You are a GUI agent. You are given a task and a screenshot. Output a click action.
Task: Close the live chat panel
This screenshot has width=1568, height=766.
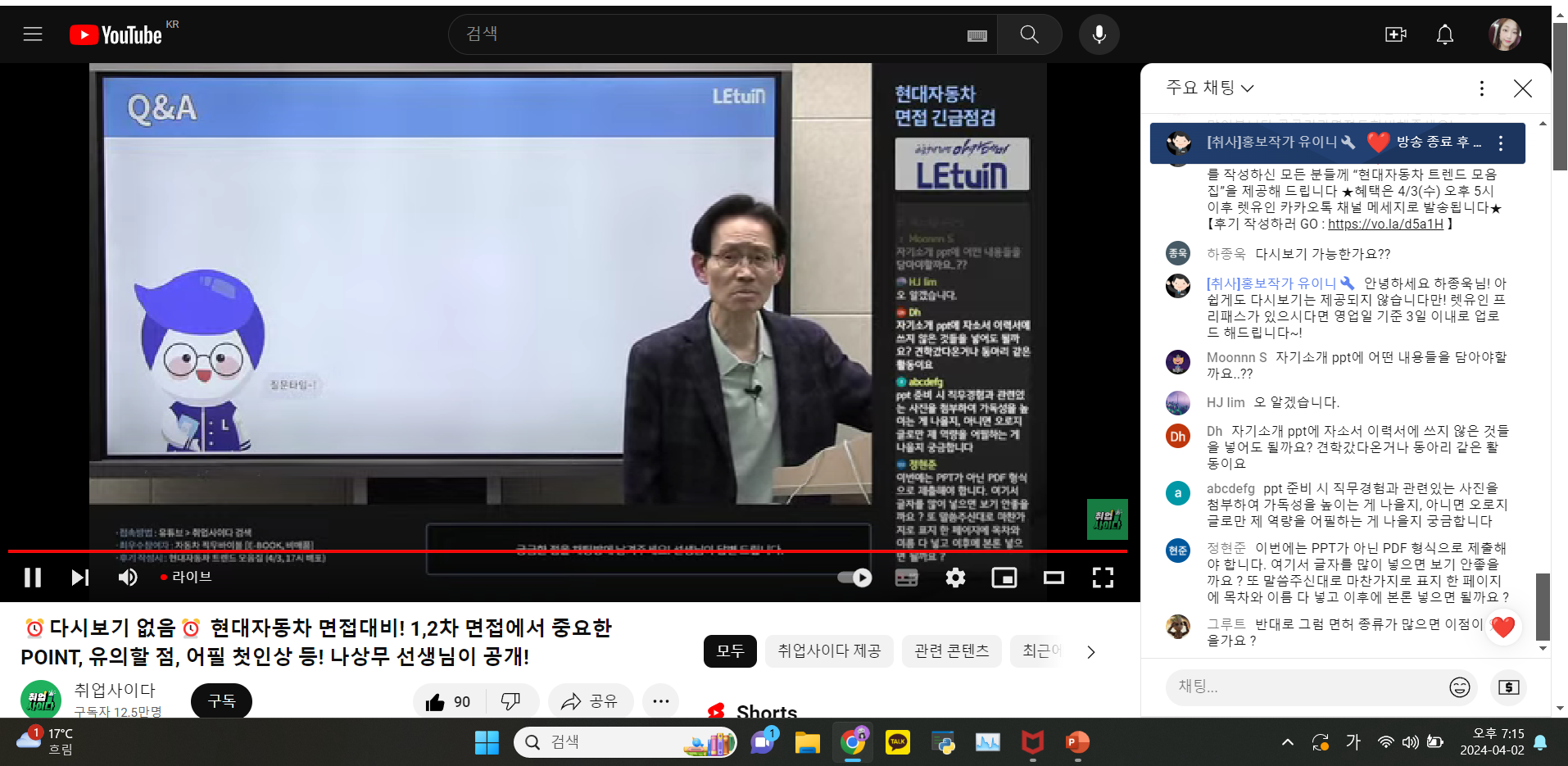(x=1523, y=88)
